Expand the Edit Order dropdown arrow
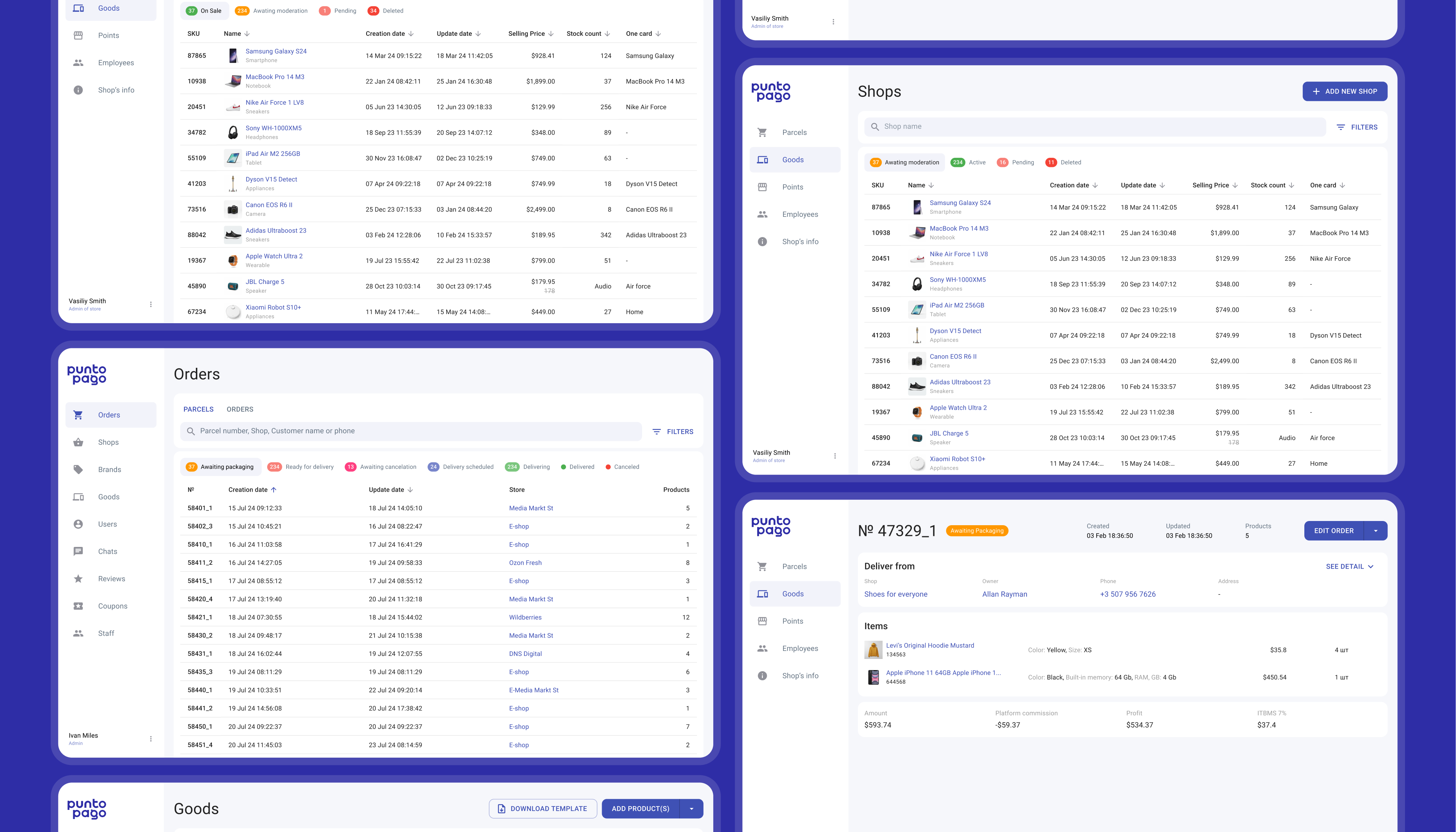 click(x=1375, y=530)
